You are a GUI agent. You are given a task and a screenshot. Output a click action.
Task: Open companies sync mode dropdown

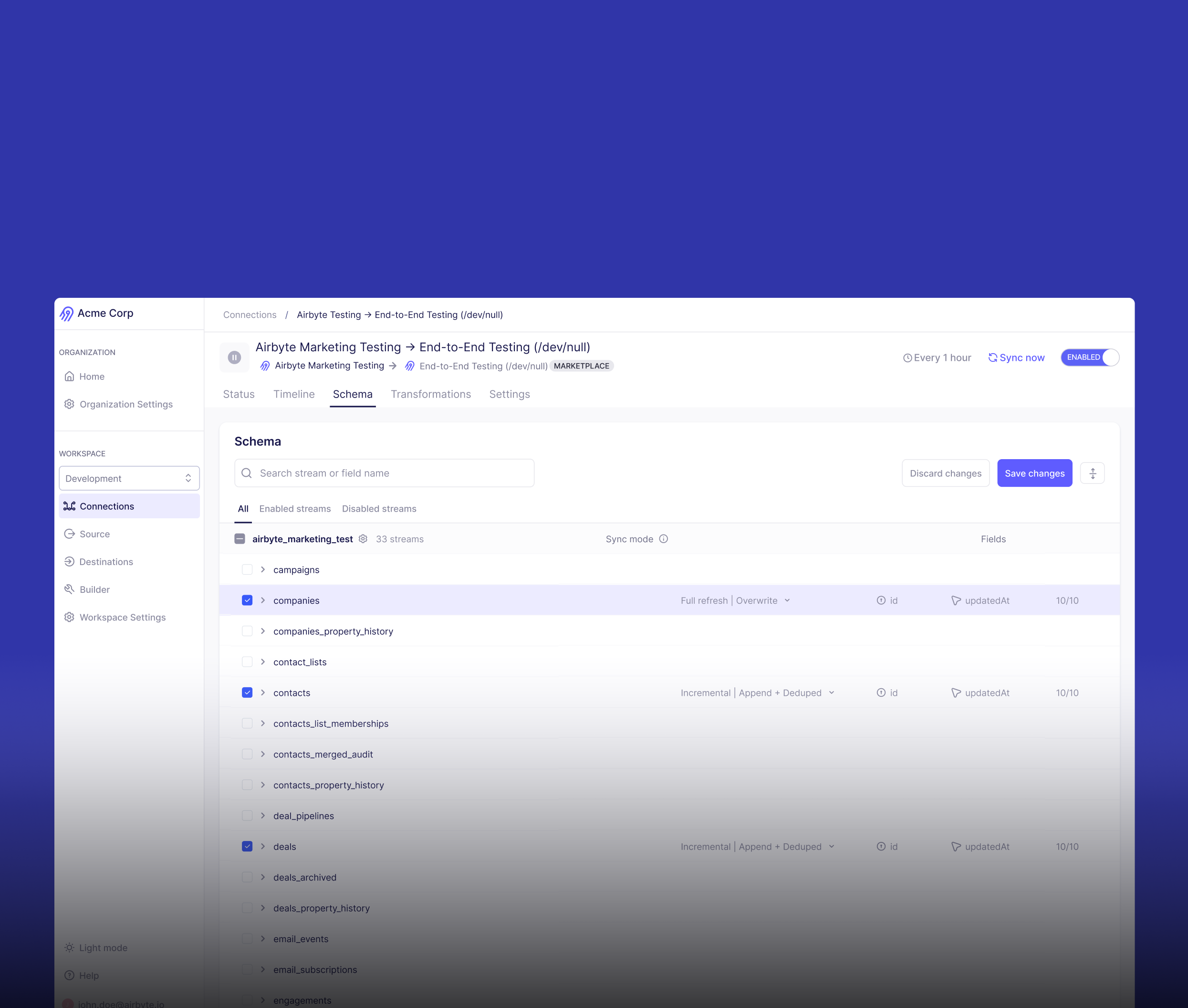point(735,600)
